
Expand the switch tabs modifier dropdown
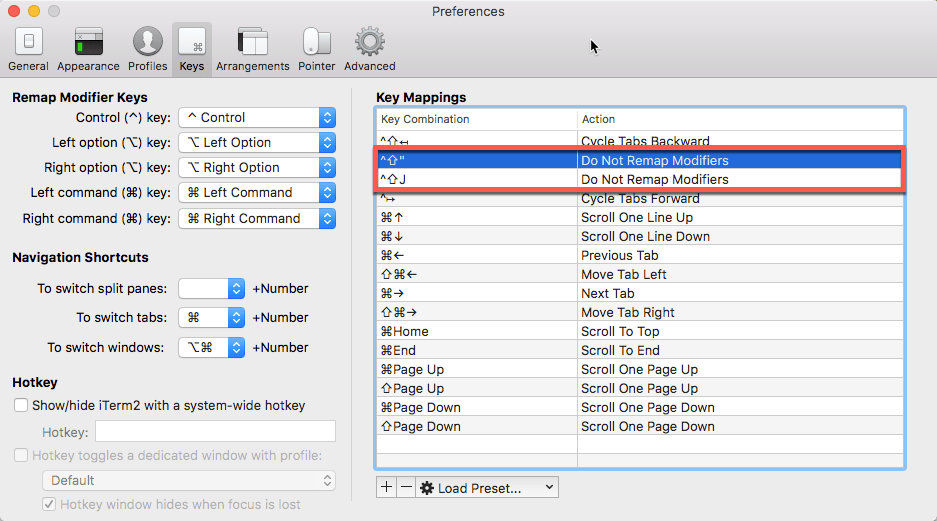(x=212, y=317)
